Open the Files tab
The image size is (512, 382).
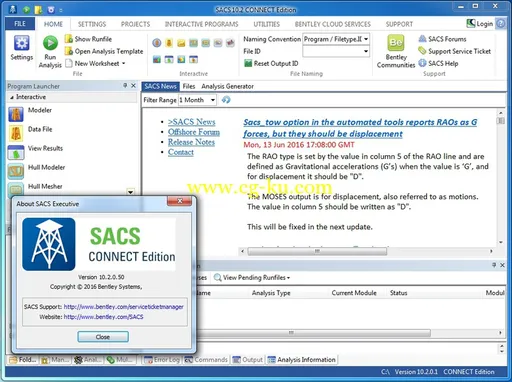(189, 86)
